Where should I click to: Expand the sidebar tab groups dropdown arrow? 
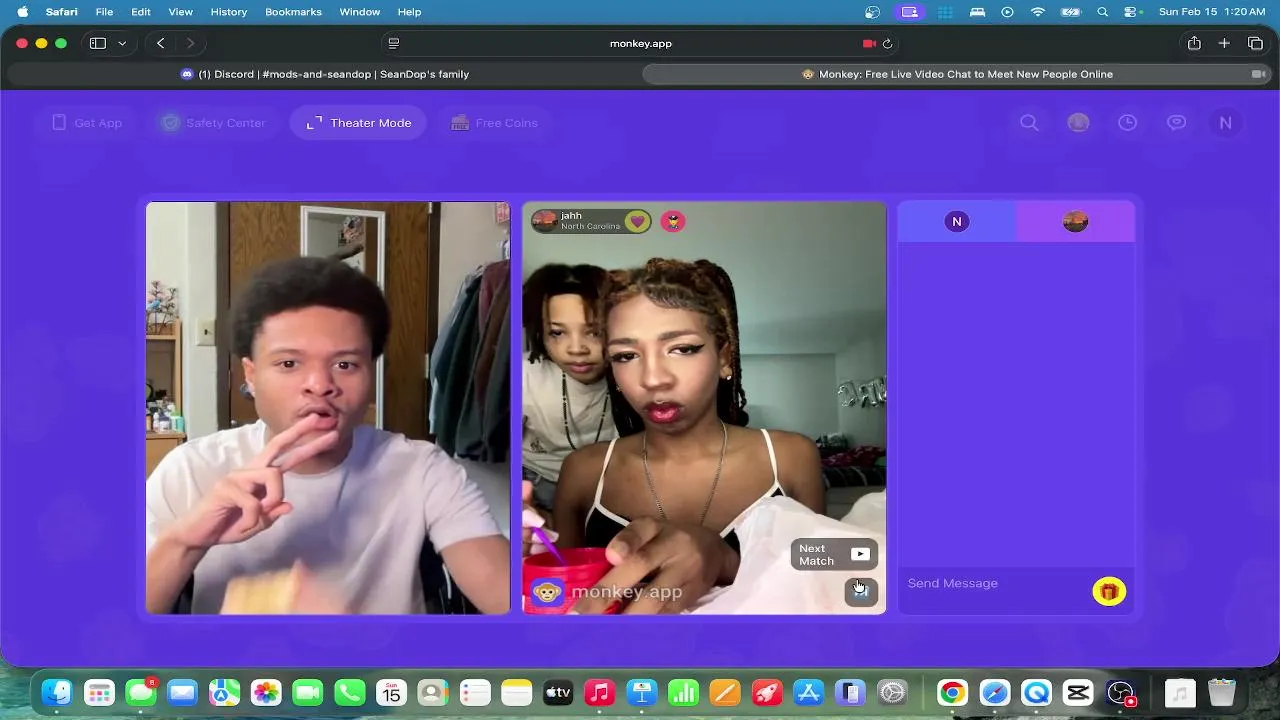pos(122,44)
